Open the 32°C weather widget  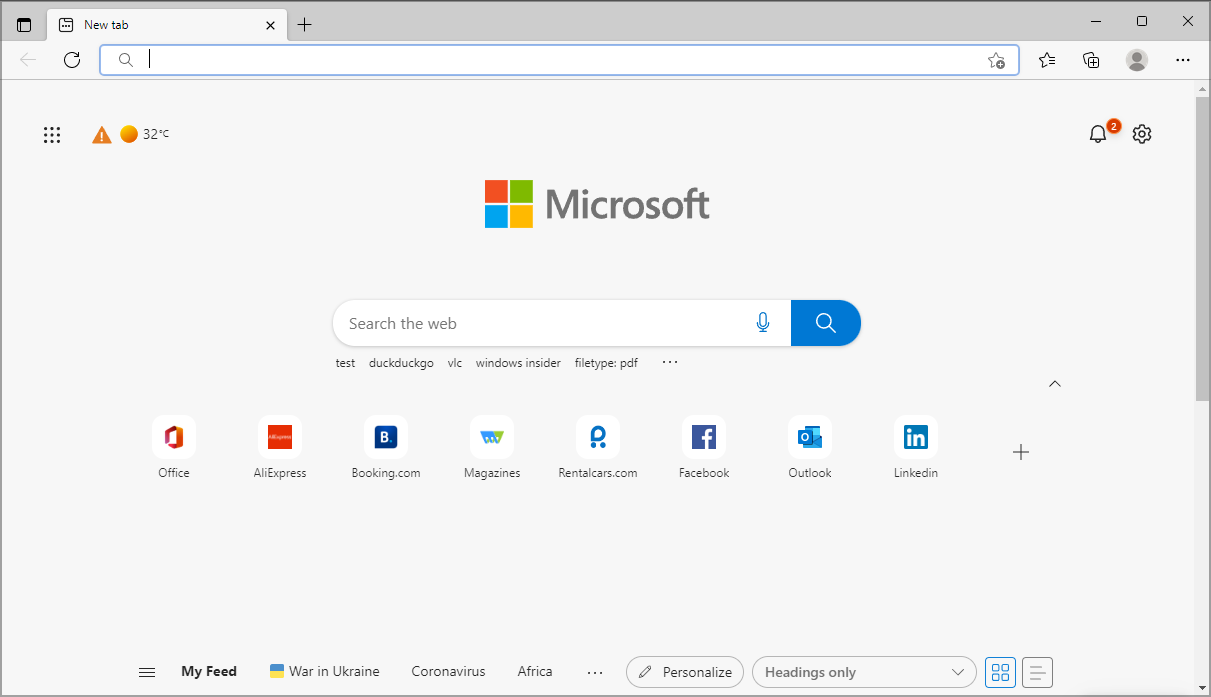[145, 134]
